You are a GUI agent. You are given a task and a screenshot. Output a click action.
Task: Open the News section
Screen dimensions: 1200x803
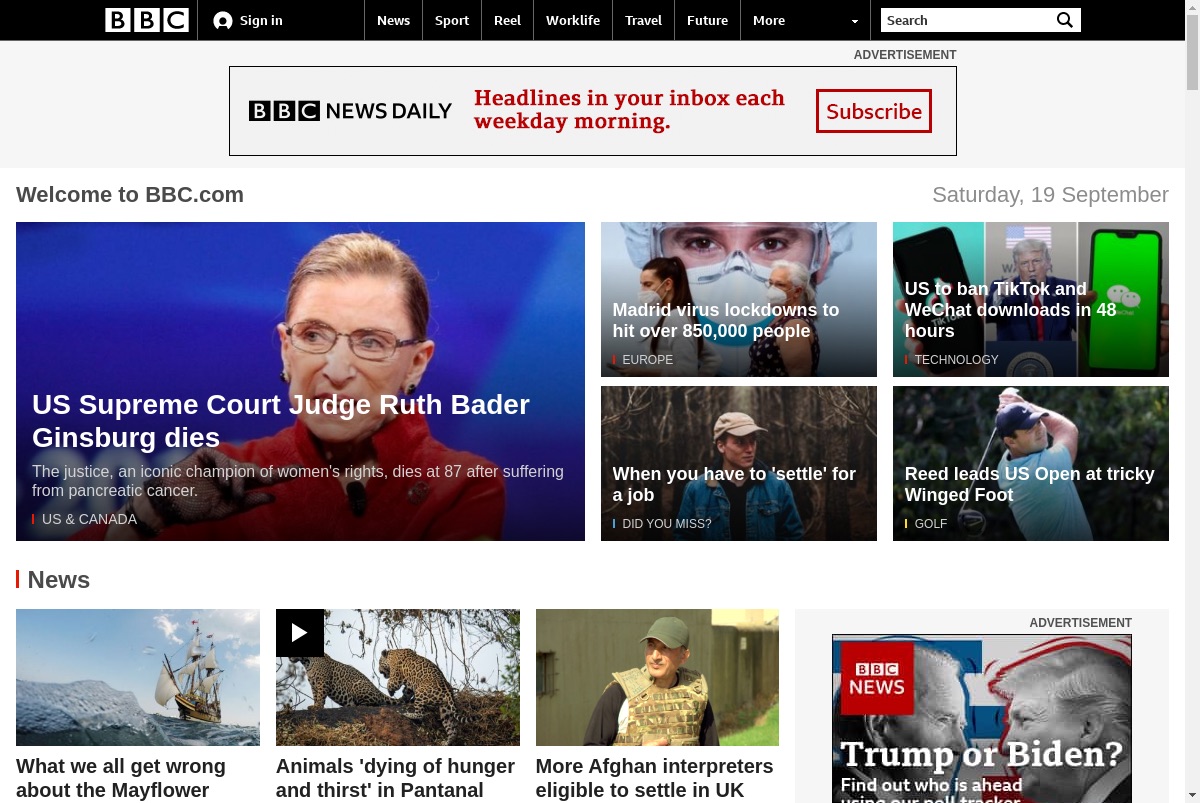[x=393, y=20]
